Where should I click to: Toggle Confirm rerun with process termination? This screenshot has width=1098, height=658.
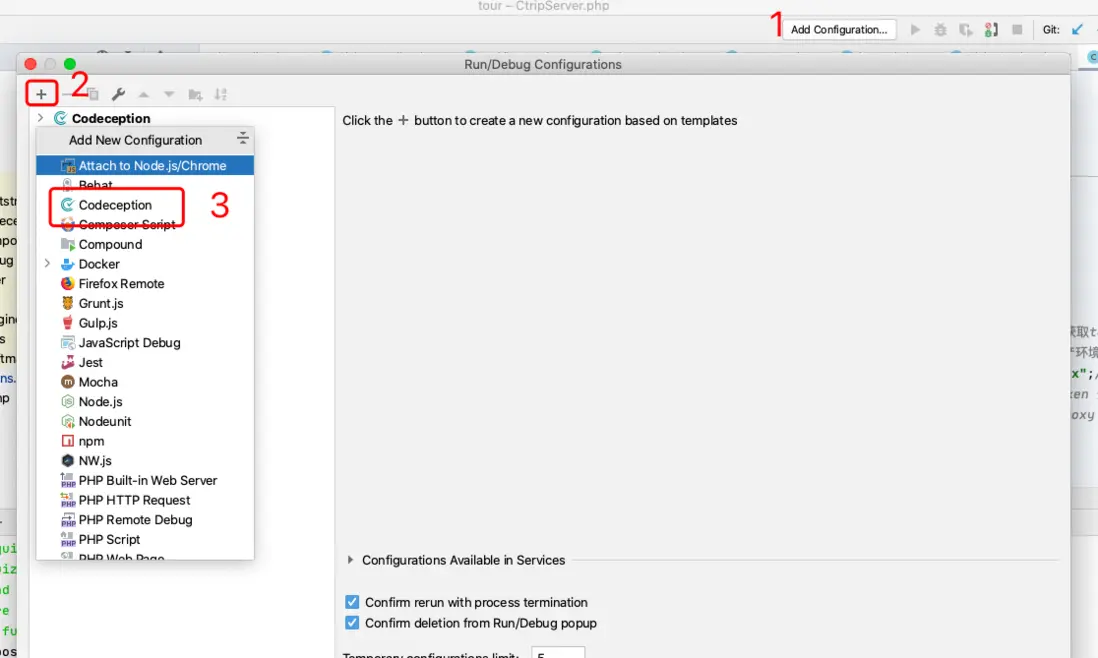[352, 602]
